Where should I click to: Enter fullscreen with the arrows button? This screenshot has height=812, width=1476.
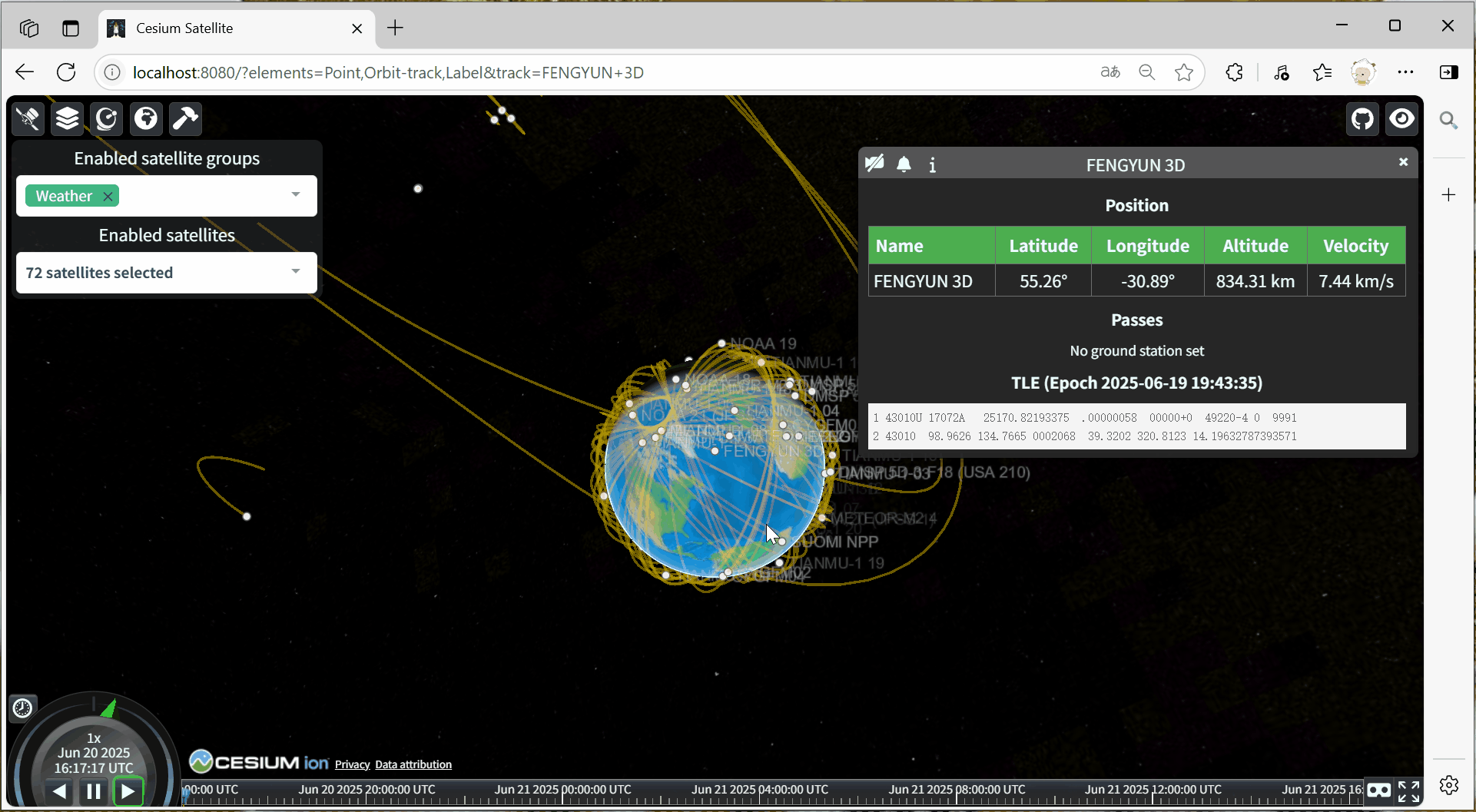coord(1408,790)
